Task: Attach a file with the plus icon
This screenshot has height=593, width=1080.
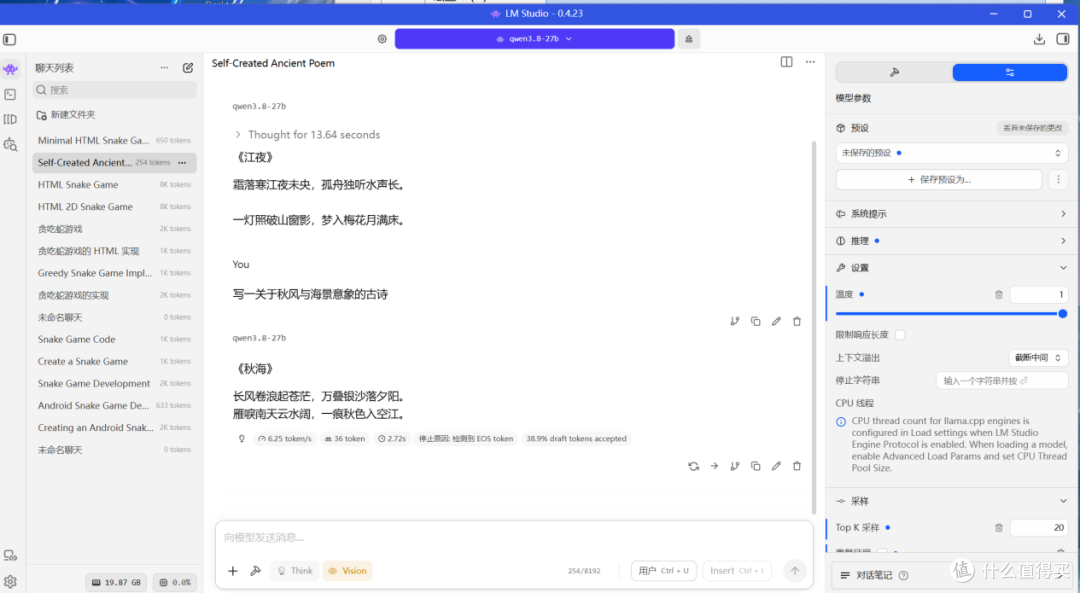Action: click(x=233, y=571)
